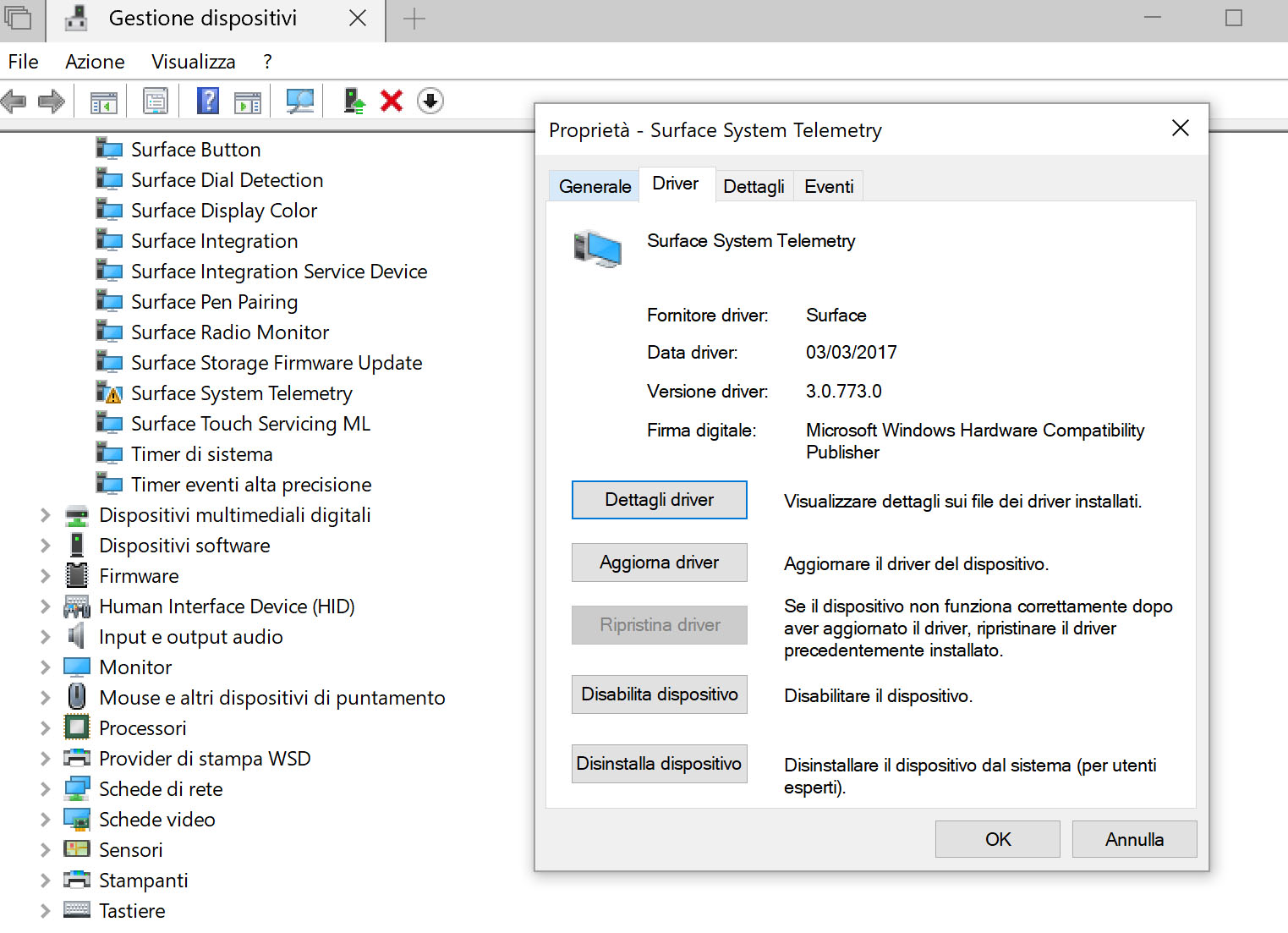Click the Tastiere keyboard icon
The image size is (1288, 933).
(77, 910)
